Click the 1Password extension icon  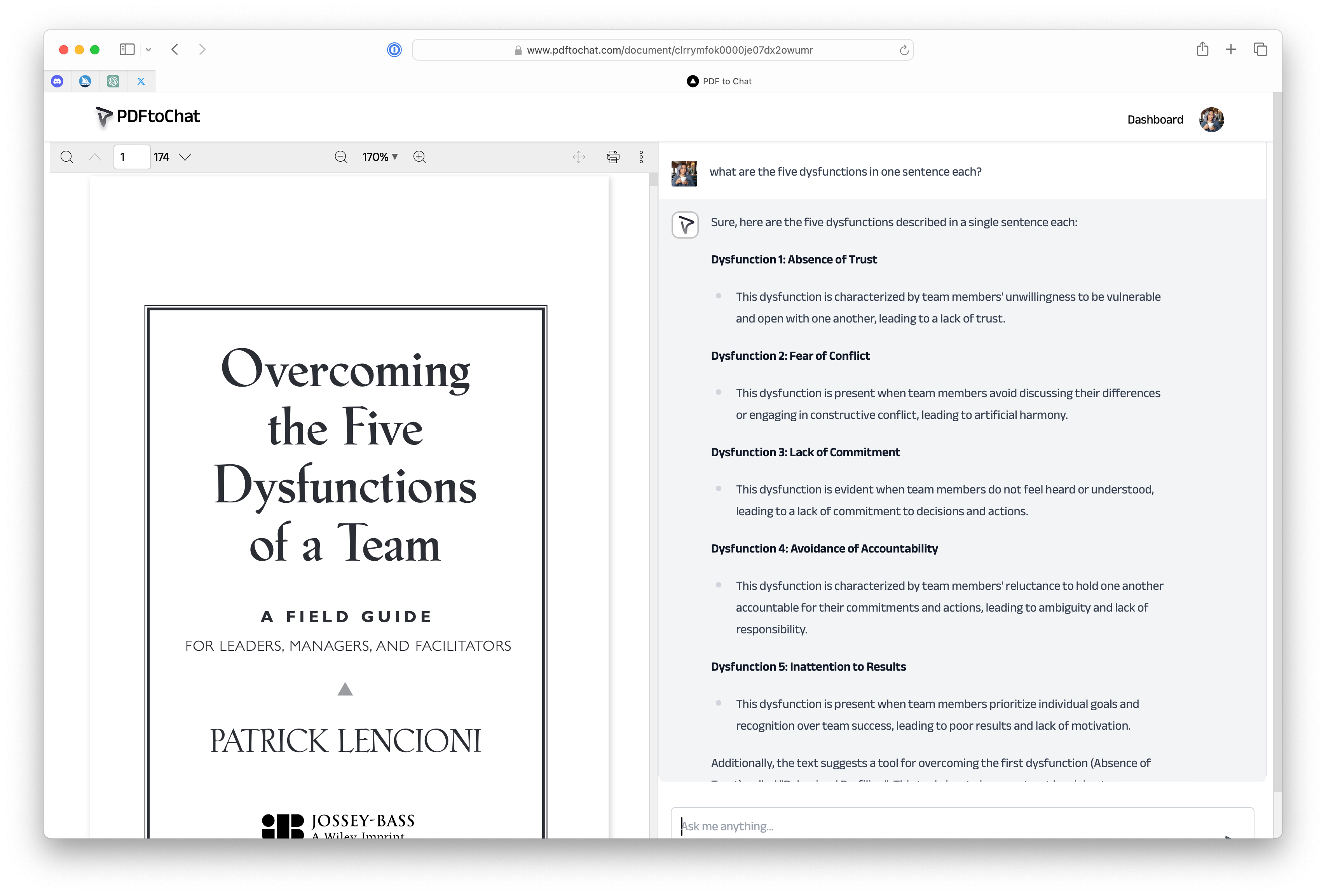(394, 50)
